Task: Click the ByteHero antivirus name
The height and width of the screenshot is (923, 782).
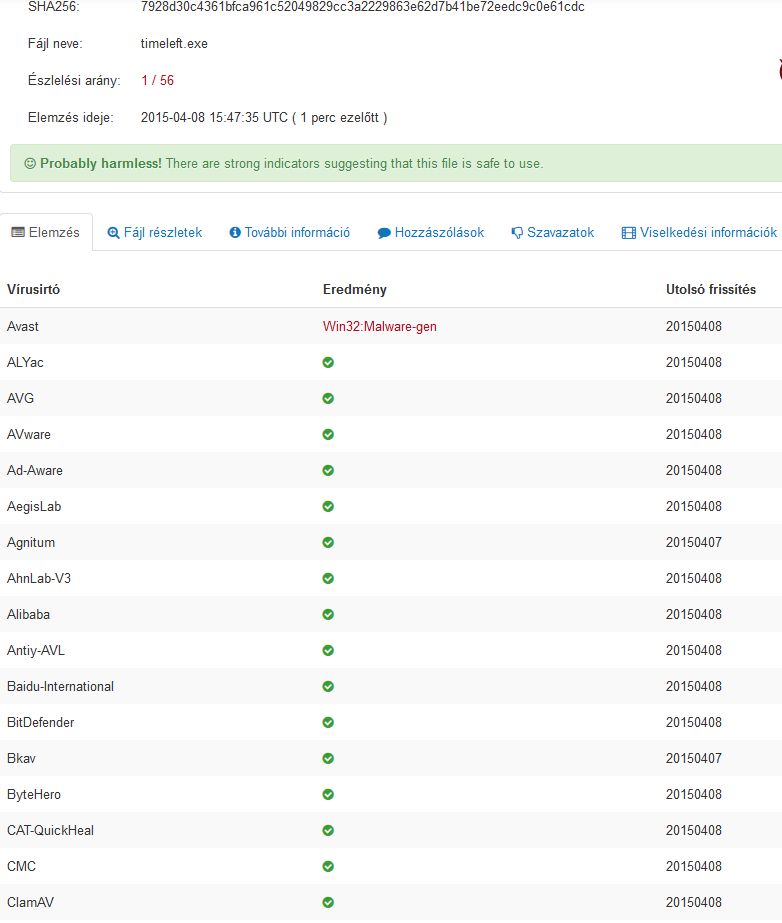Action: tap(34, 795)
